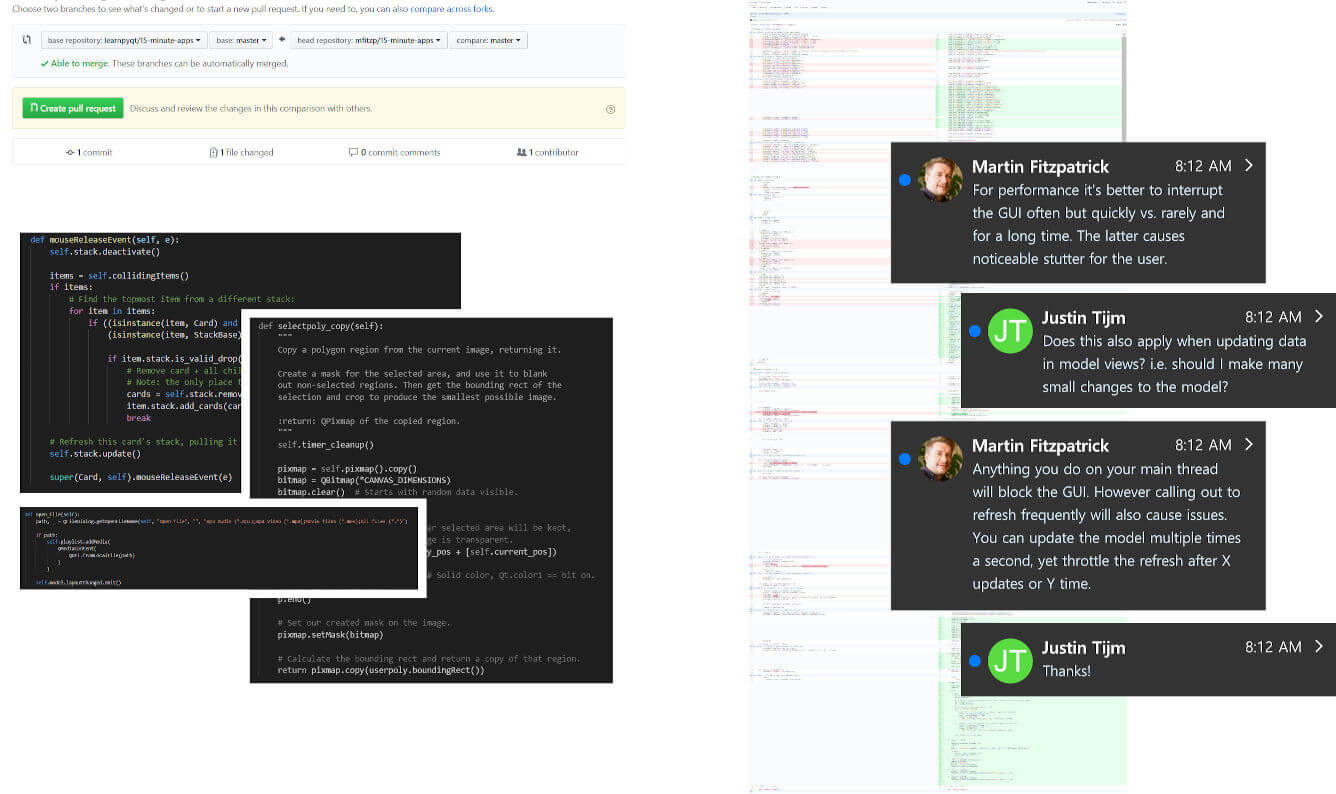Click the Create pull request button

coord(73,108)
